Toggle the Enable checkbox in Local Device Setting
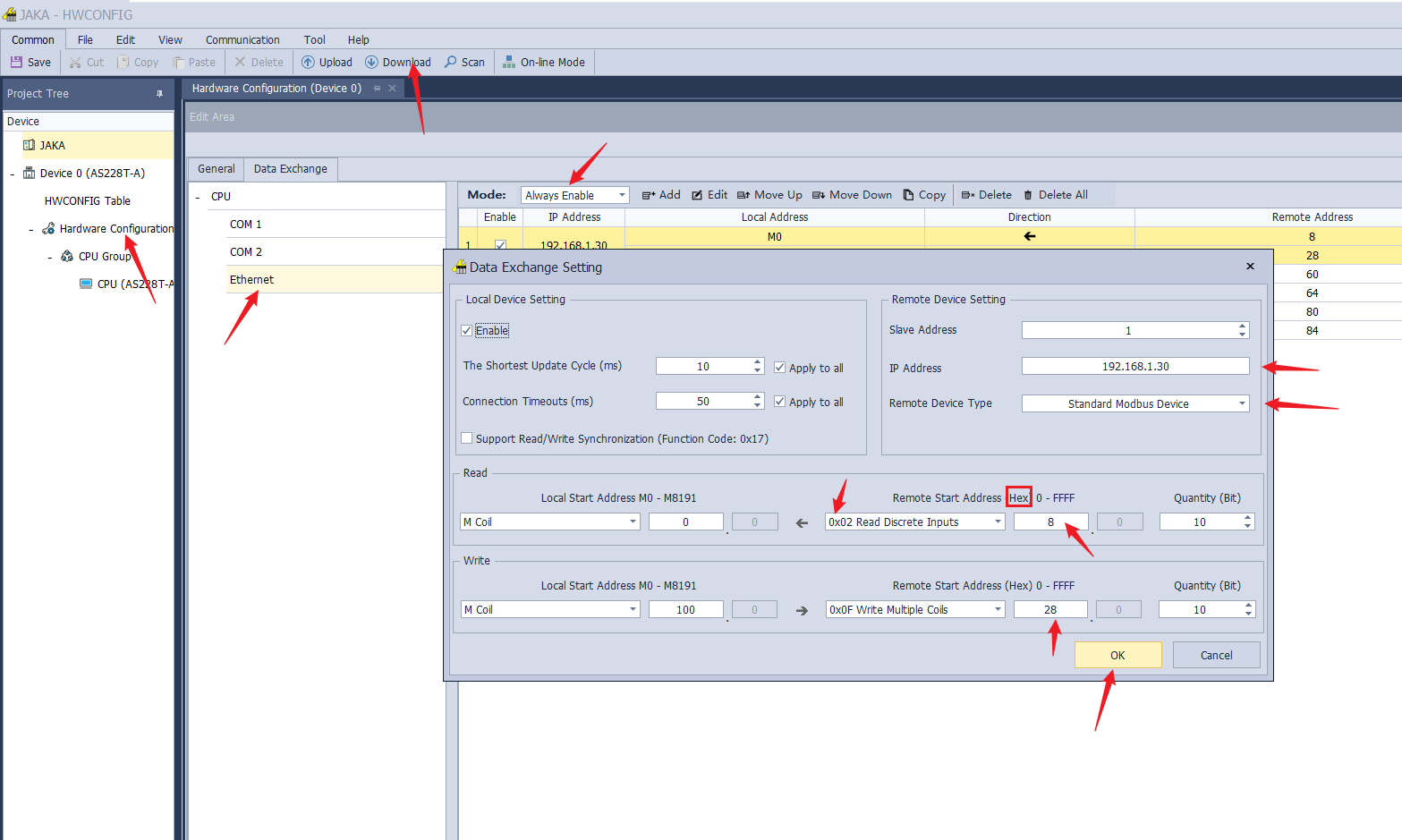Screen dimensions: 1402x840 point(467,331)
